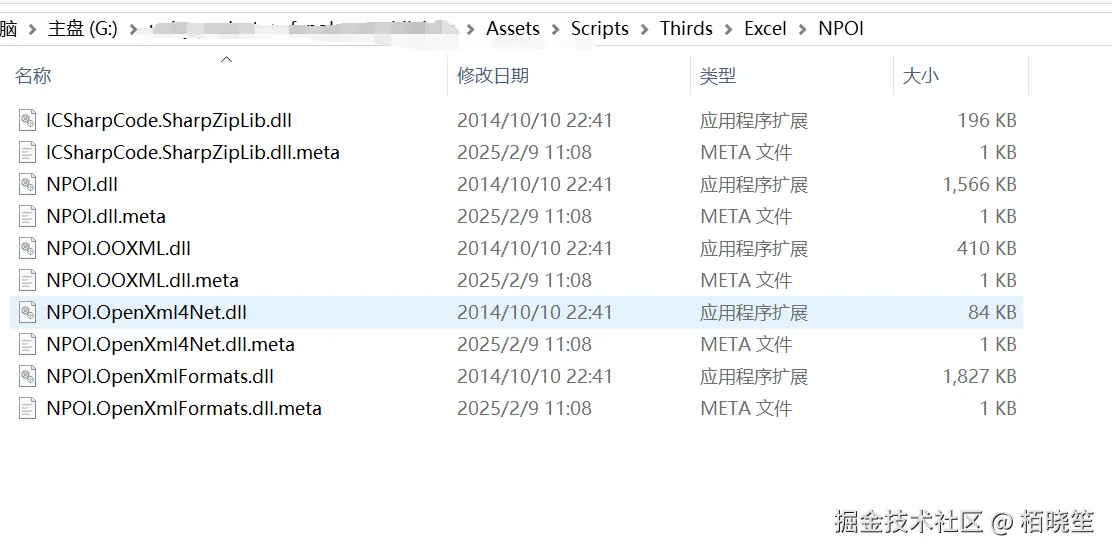Click the NPOI.dll.meta file icon

tap(27, 216)
